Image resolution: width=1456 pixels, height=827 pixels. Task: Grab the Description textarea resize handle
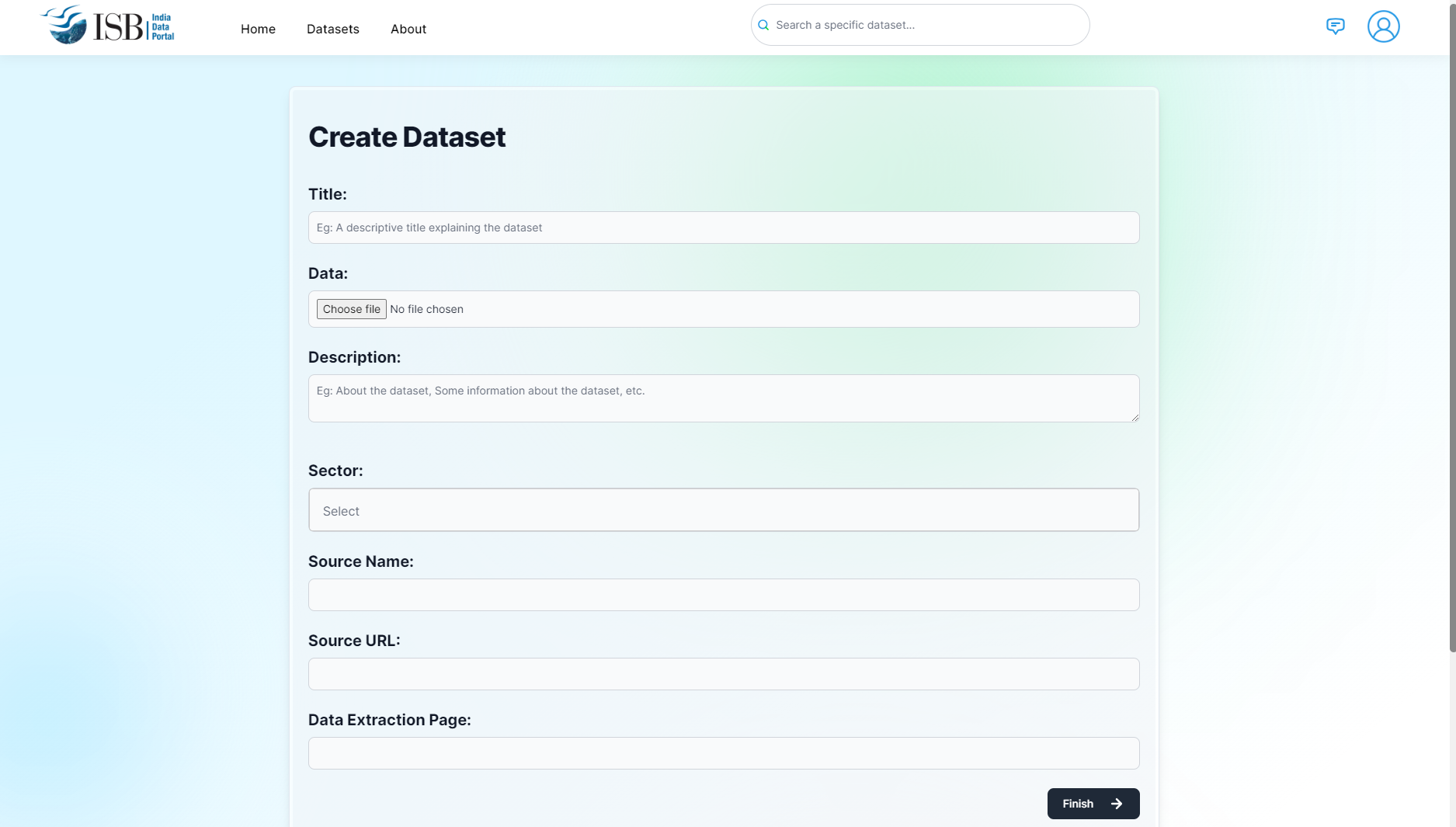click(x=1135, y=417)
